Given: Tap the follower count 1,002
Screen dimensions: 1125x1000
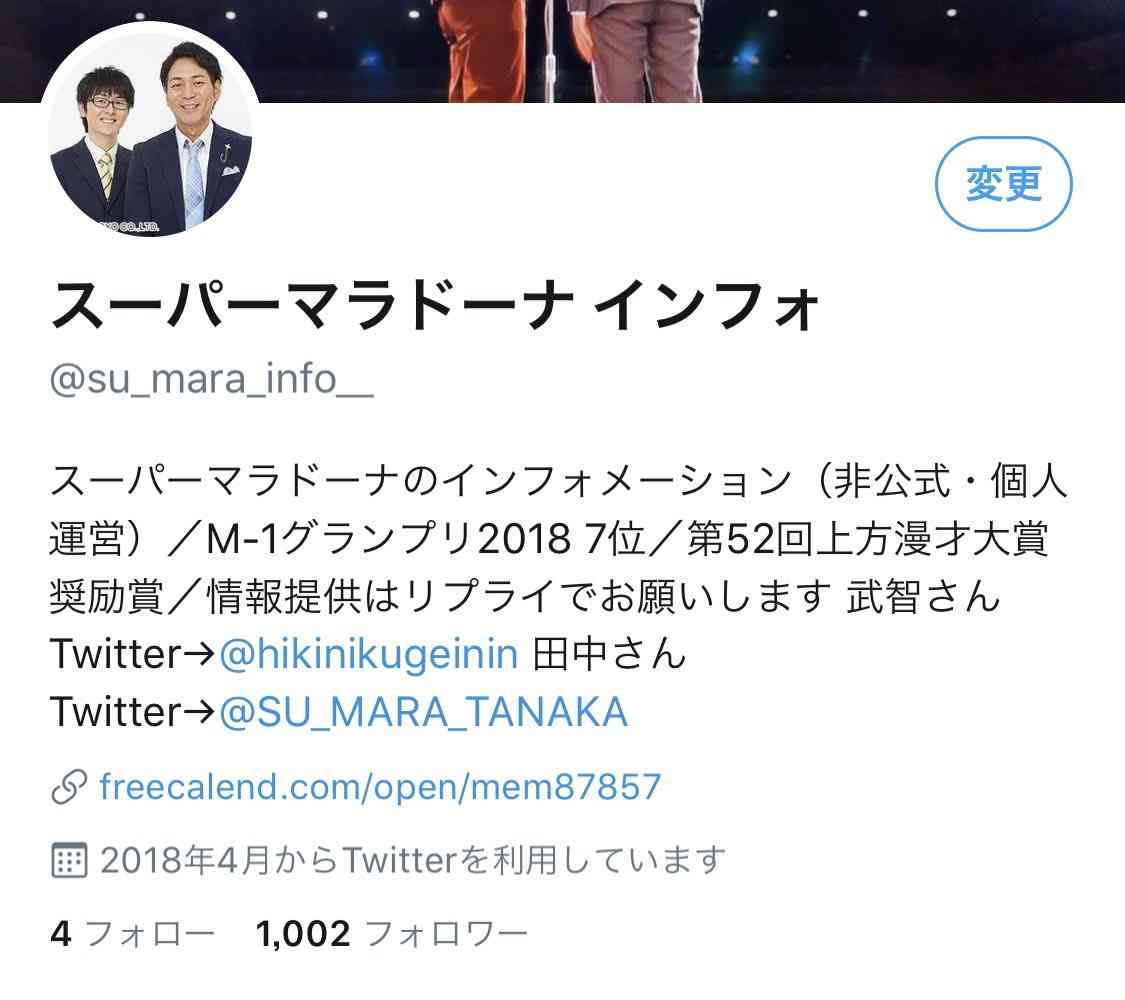Looking at the screenshot, I should (x=303, y=934).
